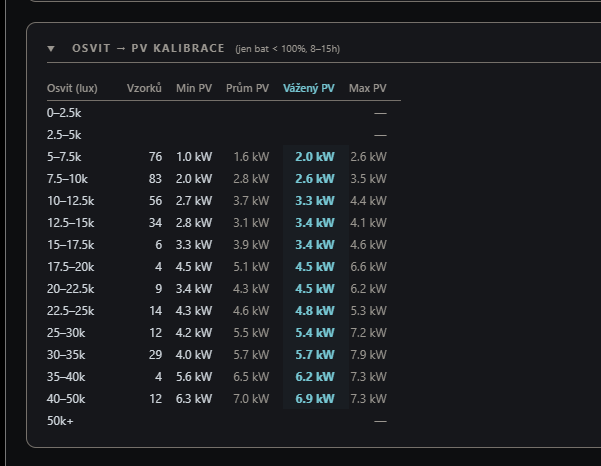The width and height of the screenshot is (601, 466).
Task: Select the 7.5–10k lux row label
Action: [x=67, y=179]
